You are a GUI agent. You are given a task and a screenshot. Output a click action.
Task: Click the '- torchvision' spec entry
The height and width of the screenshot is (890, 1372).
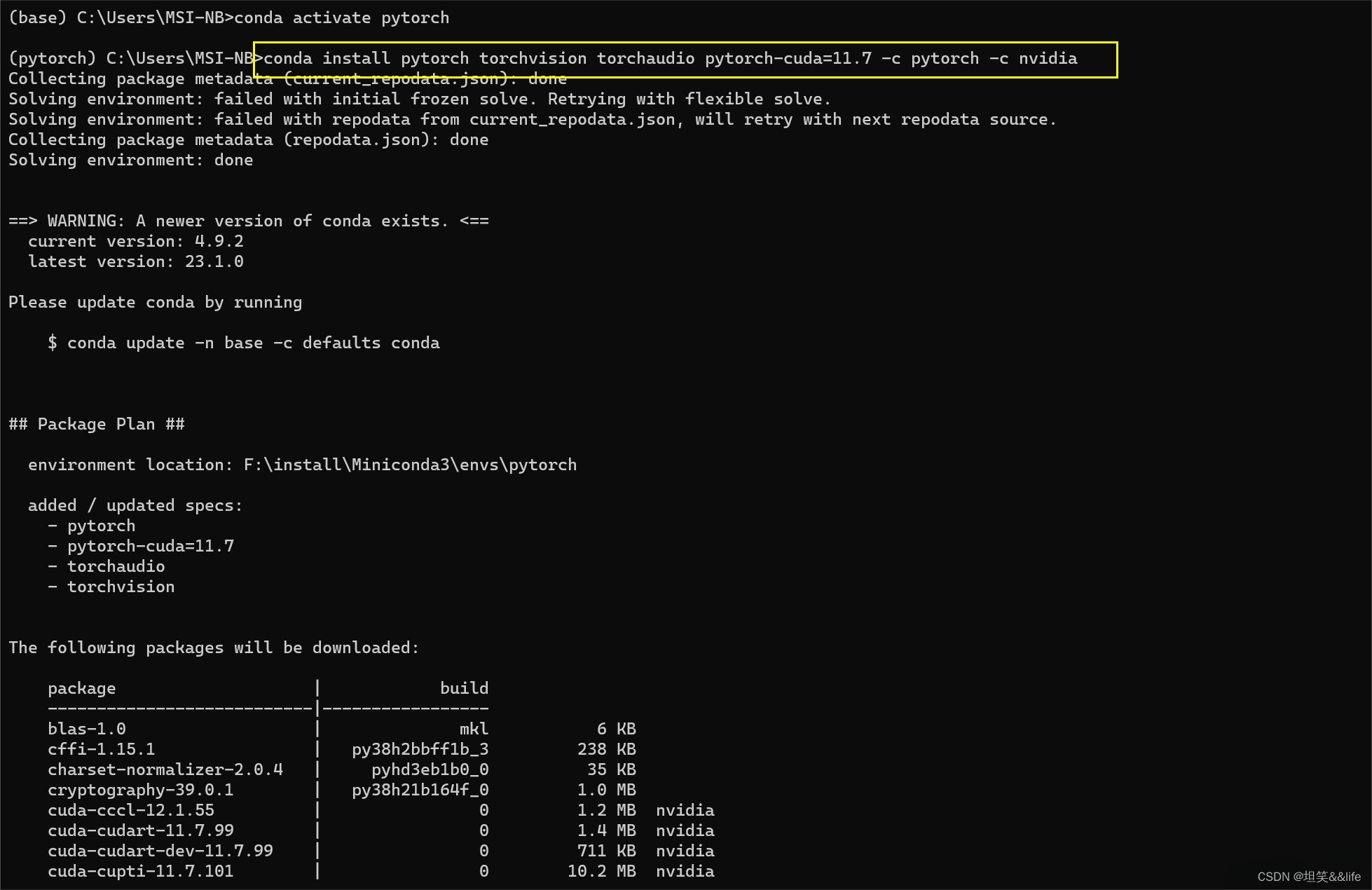click(111, 587)
